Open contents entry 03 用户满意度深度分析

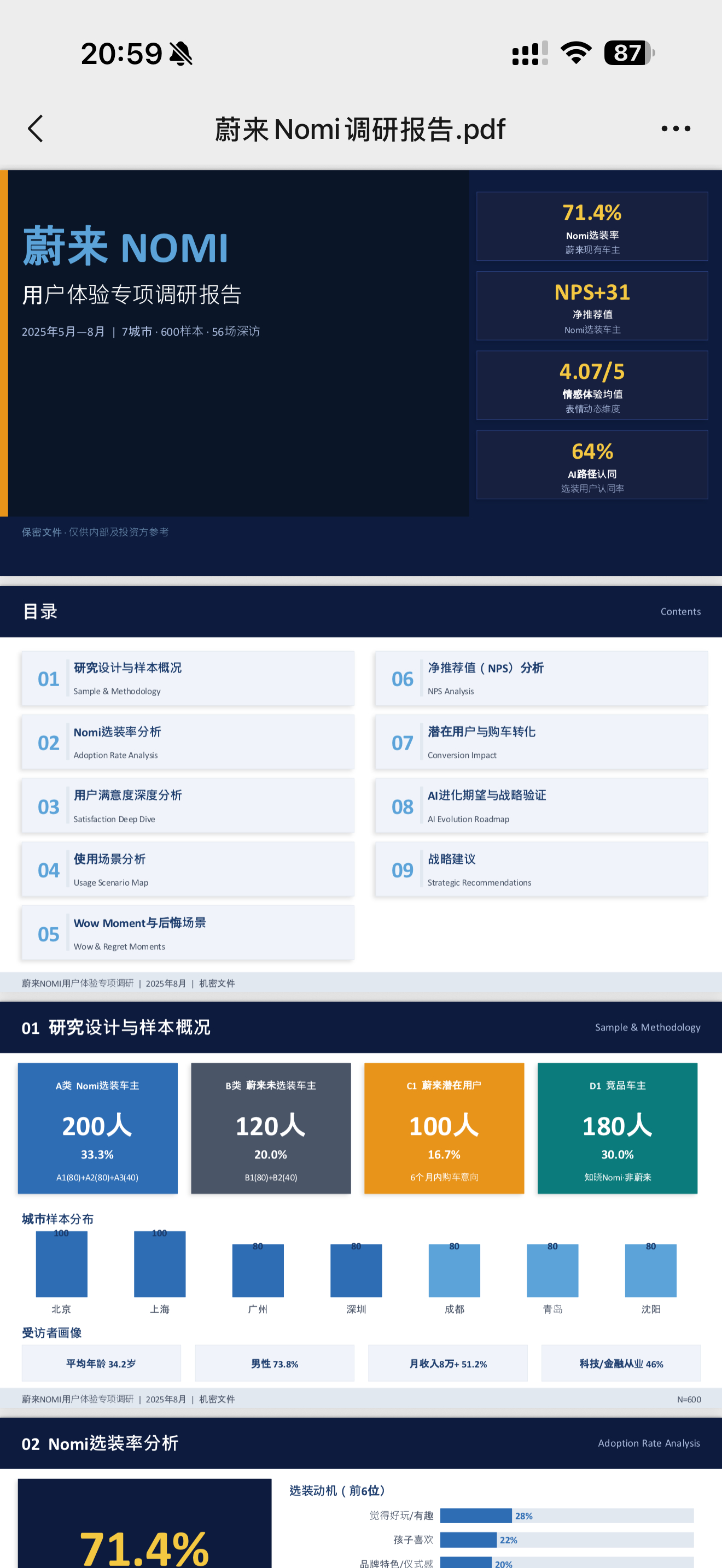click(188, 806)
